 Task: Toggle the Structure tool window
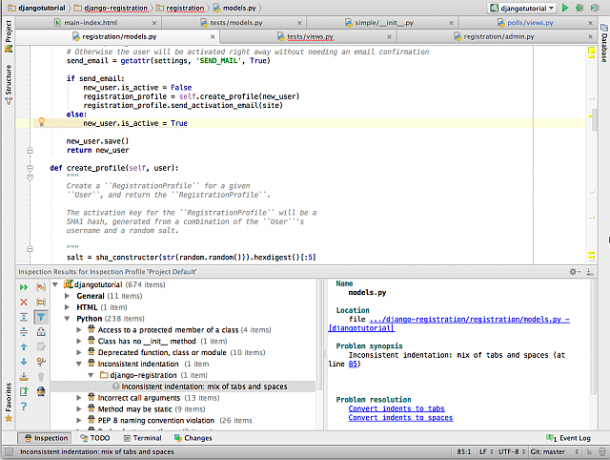click(x=8, y=84)
